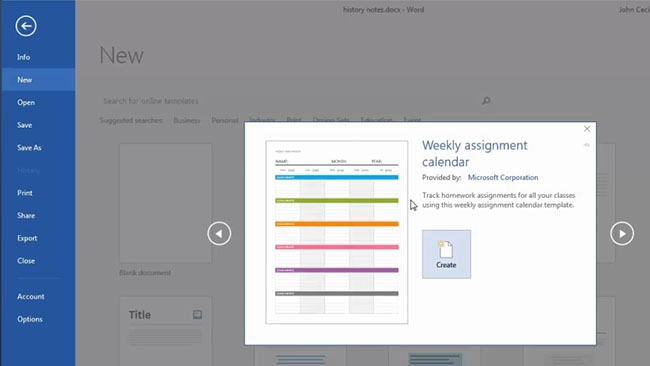Click the large New page heading
The width and height of the screenshot is (650, 366).
[121, 56]
